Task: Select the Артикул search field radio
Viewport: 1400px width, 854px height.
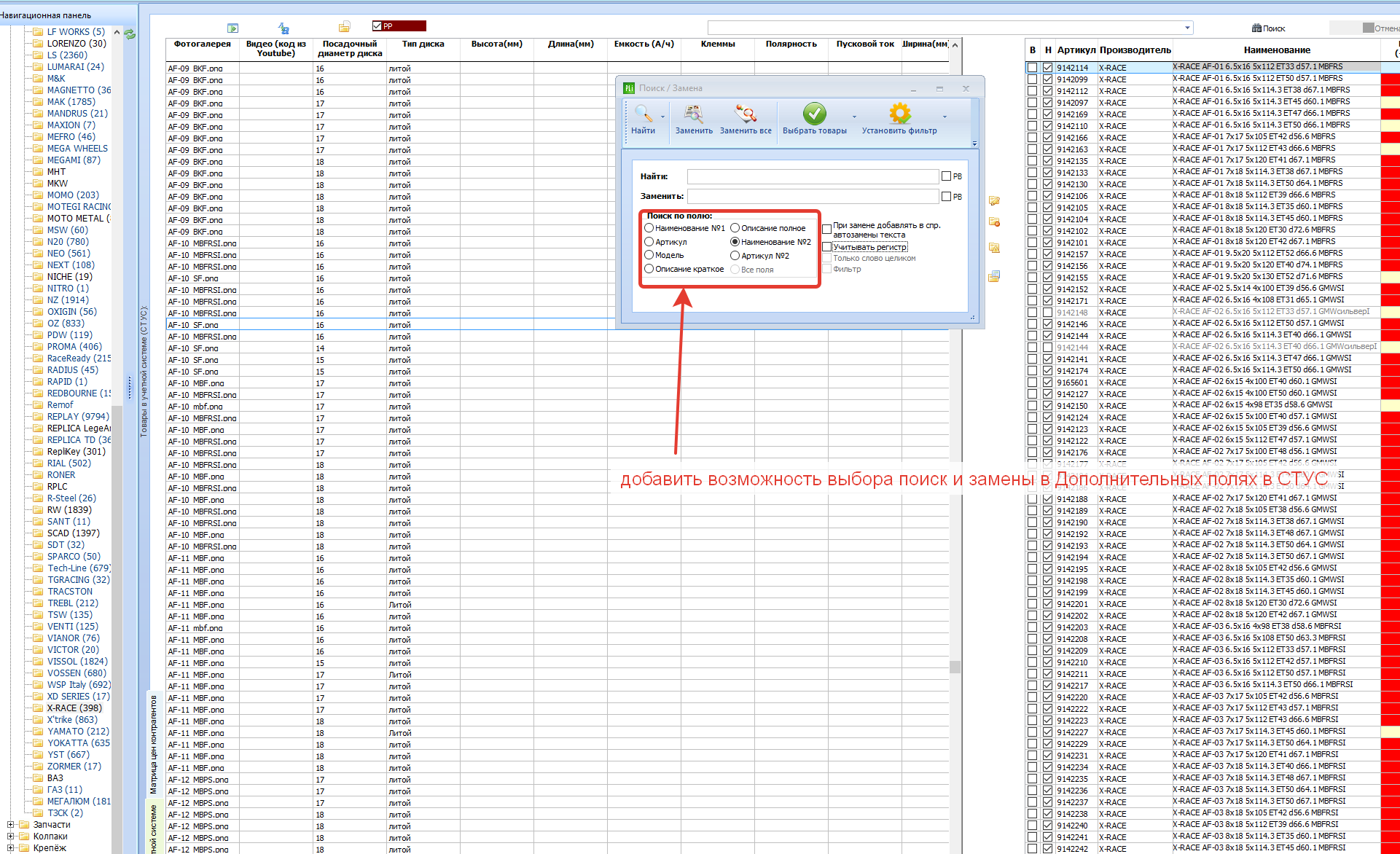Action: point(649,242)
